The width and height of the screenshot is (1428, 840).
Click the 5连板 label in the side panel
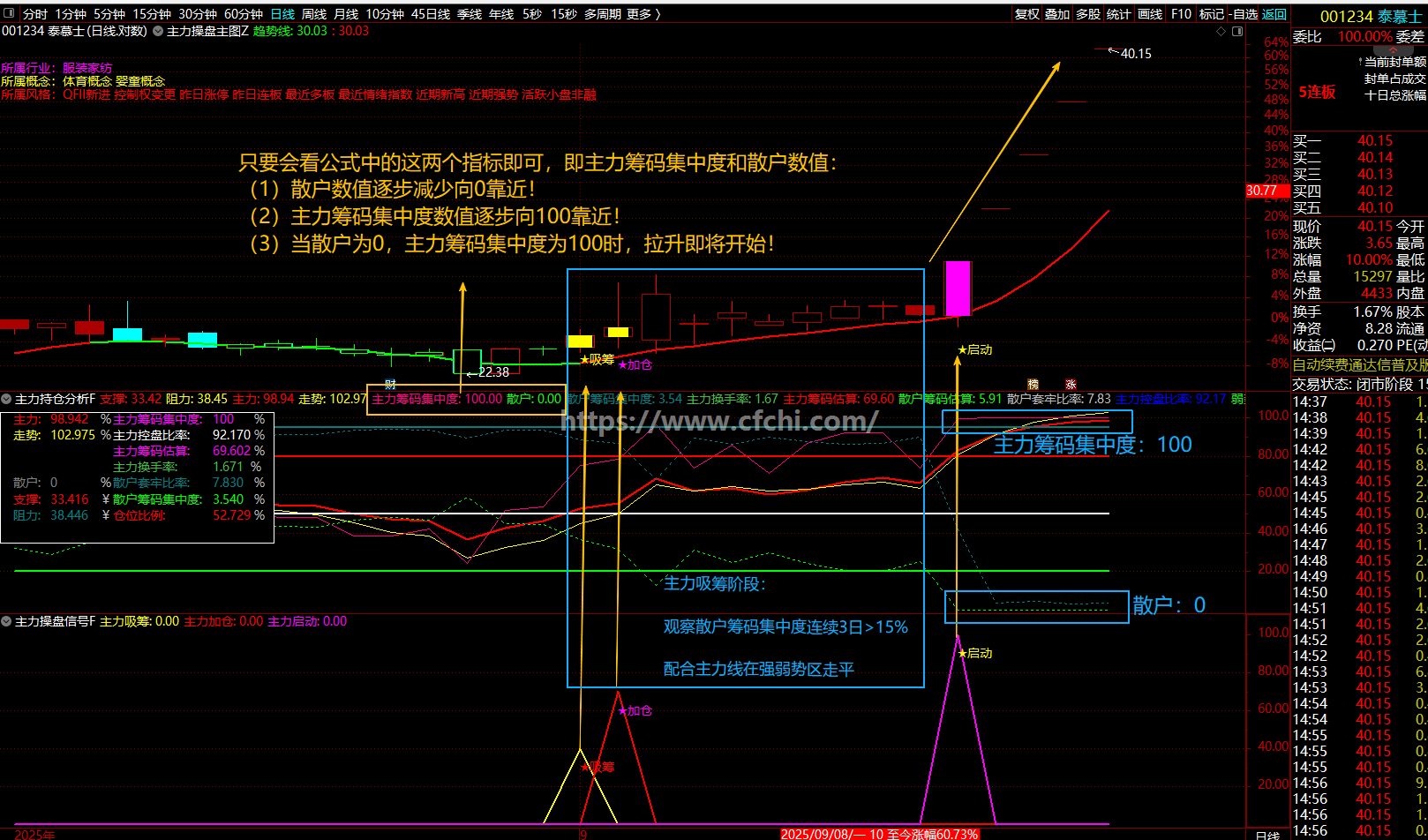1317,92
